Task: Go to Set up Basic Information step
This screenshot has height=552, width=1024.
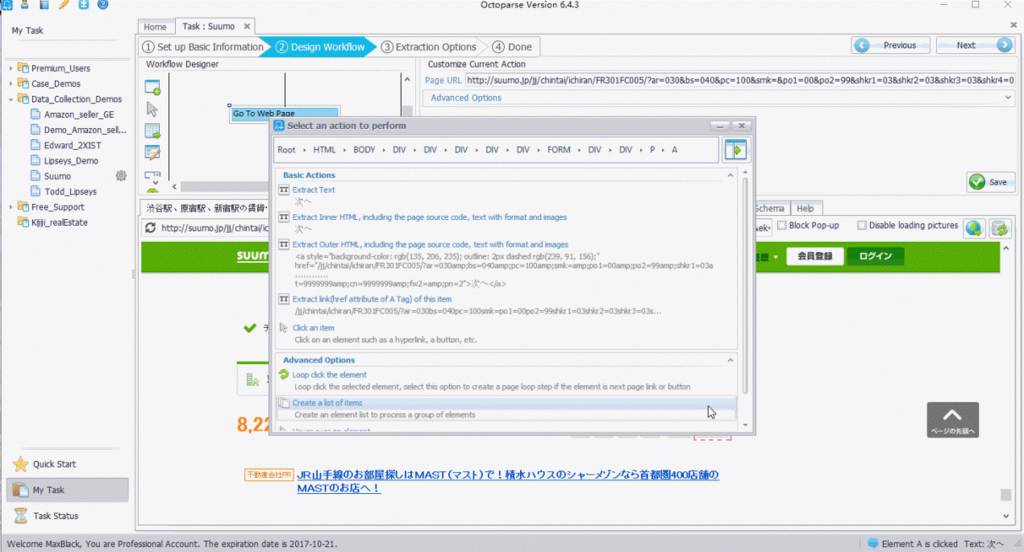Action: 203,47
